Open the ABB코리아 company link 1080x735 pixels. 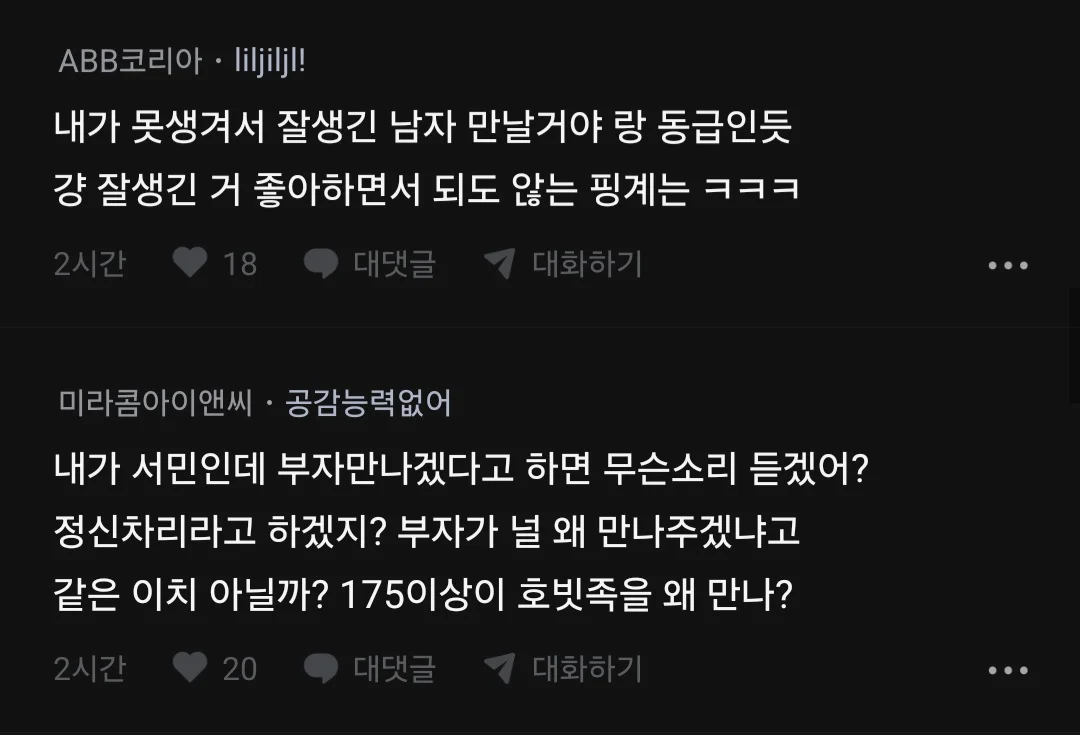130,61
